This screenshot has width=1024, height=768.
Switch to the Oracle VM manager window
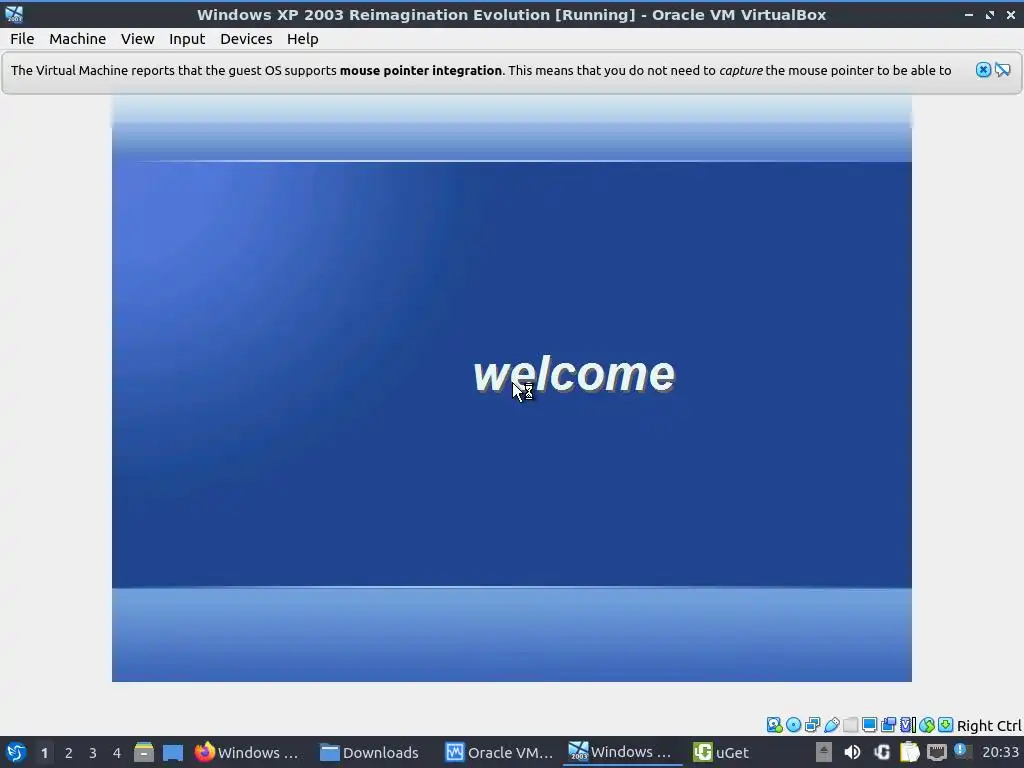499,752
